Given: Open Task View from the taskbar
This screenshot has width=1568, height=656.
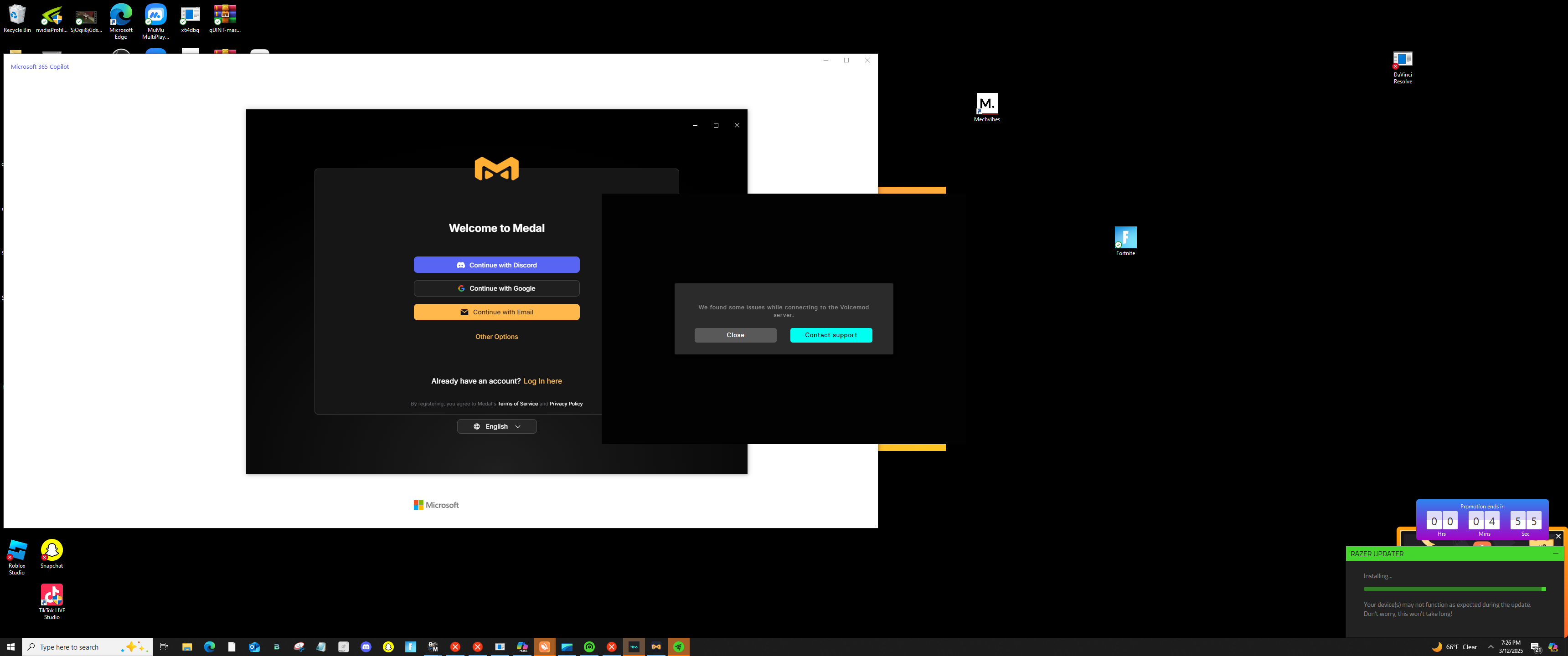Looking at the screenshot, I should (164, 647).
